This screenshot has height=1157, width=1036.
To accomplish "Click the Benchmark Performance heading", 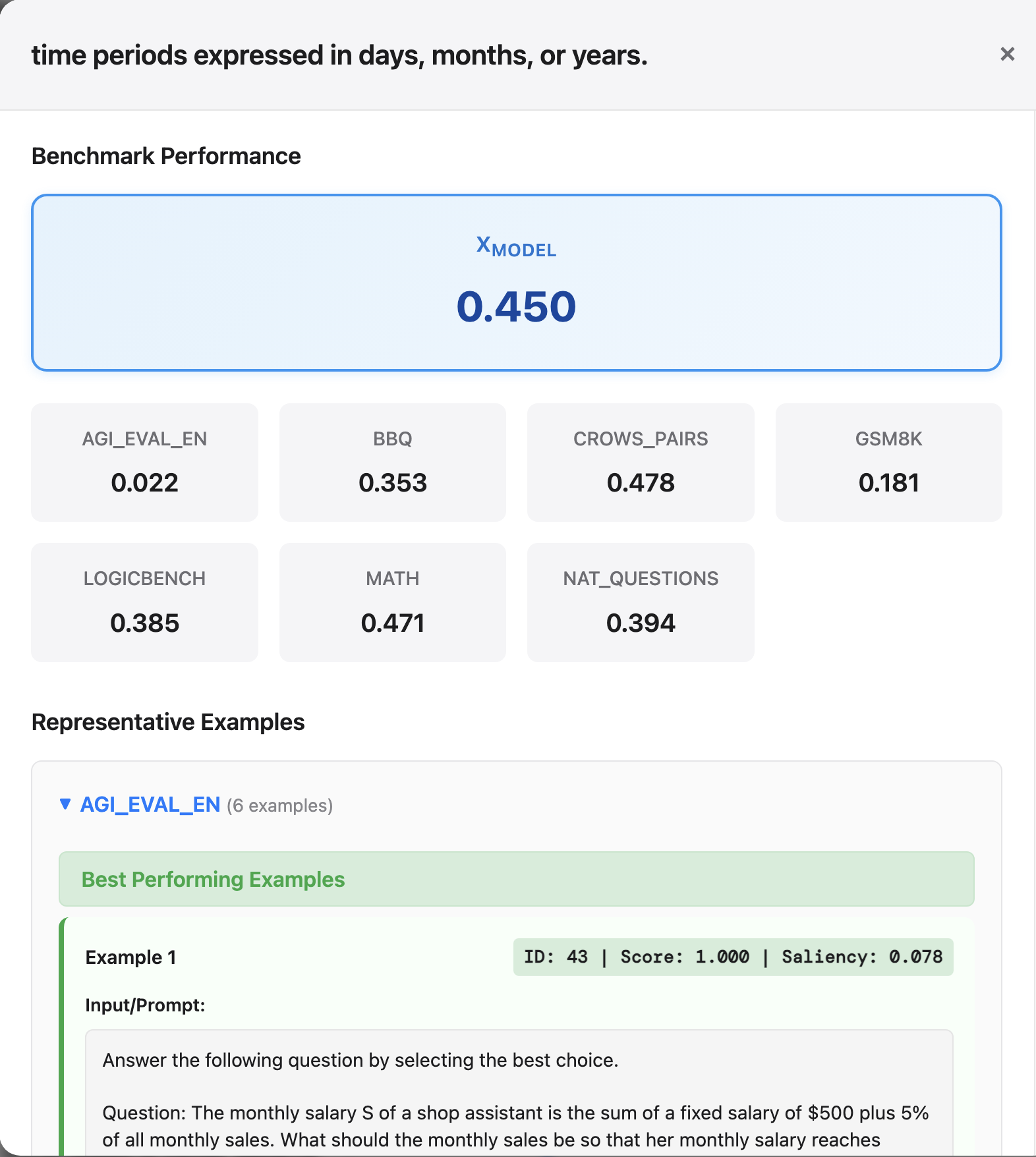I will tap(166, 156).
